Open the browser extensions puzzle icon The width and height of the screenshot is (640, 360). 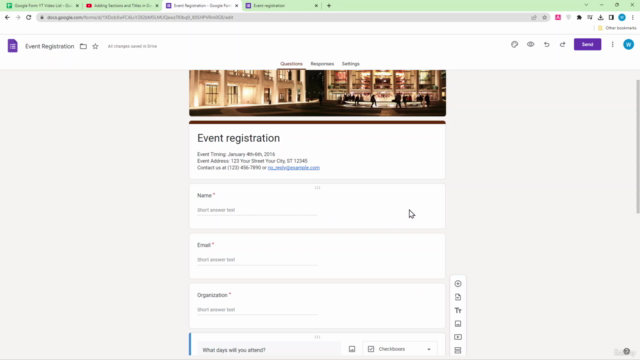coord(579,18)
